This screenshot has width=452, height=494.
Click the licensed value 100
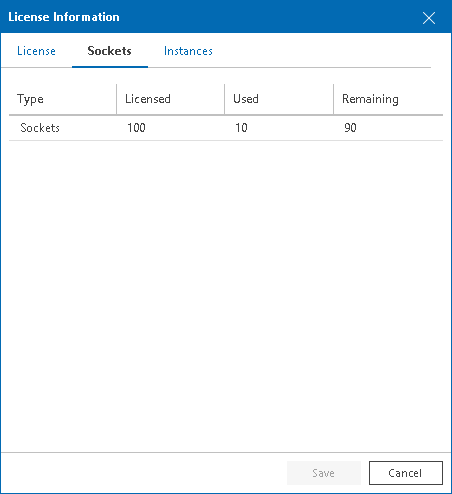(x=136, y=128)
